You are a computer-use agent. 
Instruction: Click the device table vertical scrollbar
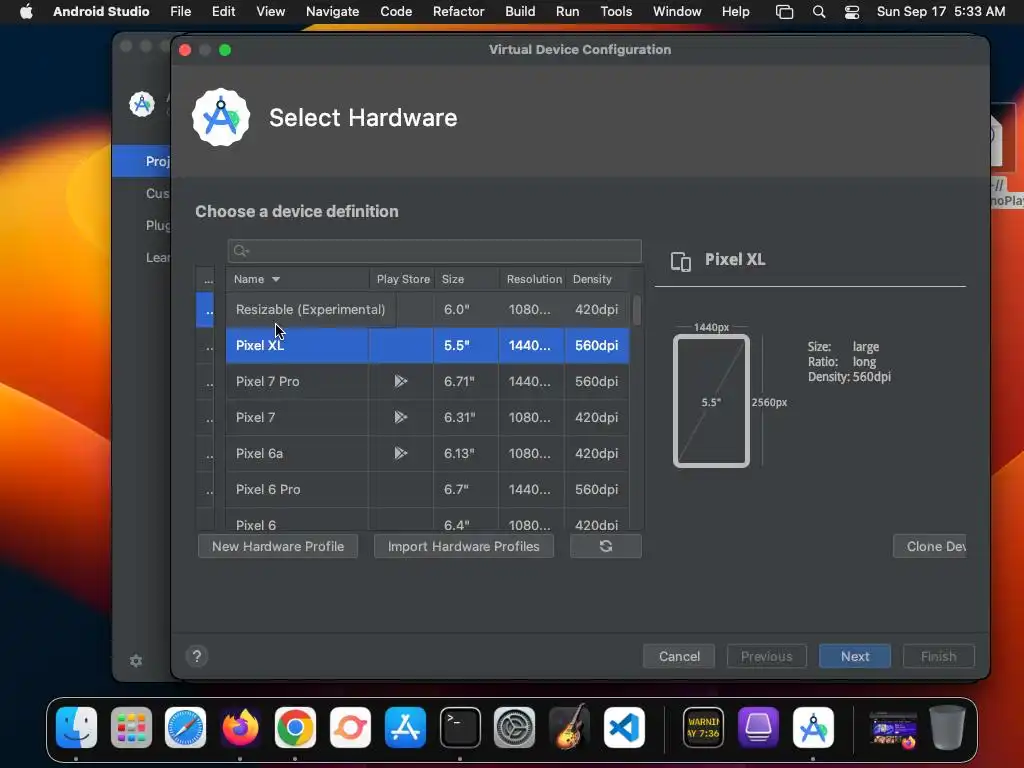(637, 310)
